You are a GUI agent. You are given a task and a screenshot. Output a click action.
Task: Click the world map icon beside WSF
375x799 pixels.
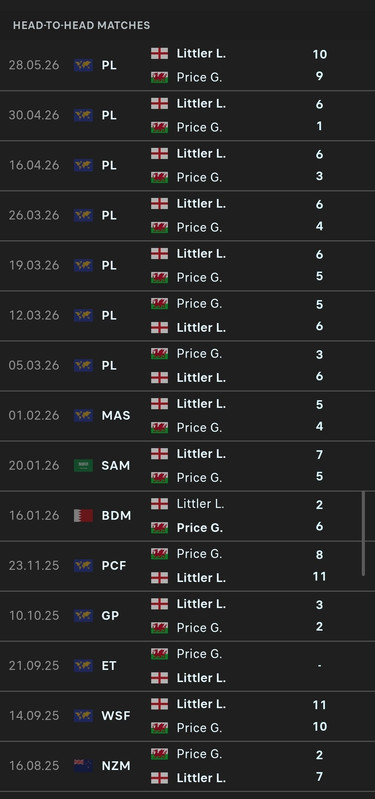coord(83,716)
